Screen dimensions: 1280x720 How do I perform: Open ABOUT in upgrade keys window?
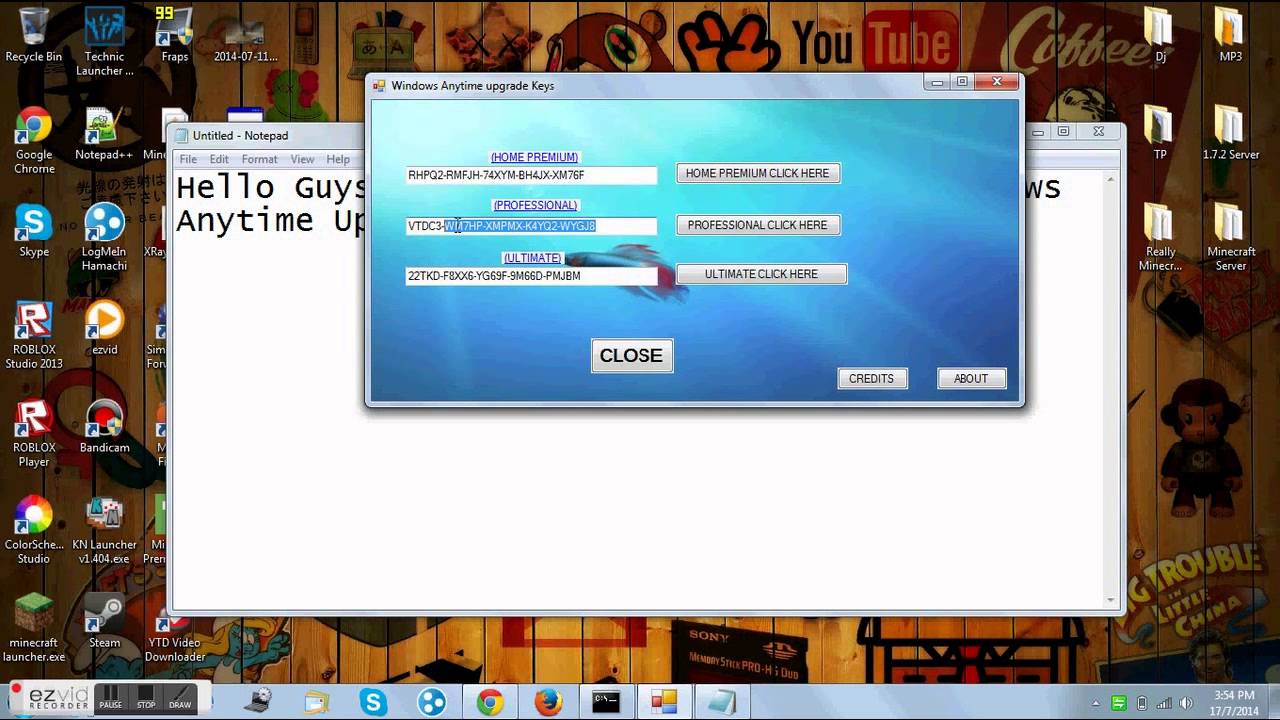tap(971, 378)
